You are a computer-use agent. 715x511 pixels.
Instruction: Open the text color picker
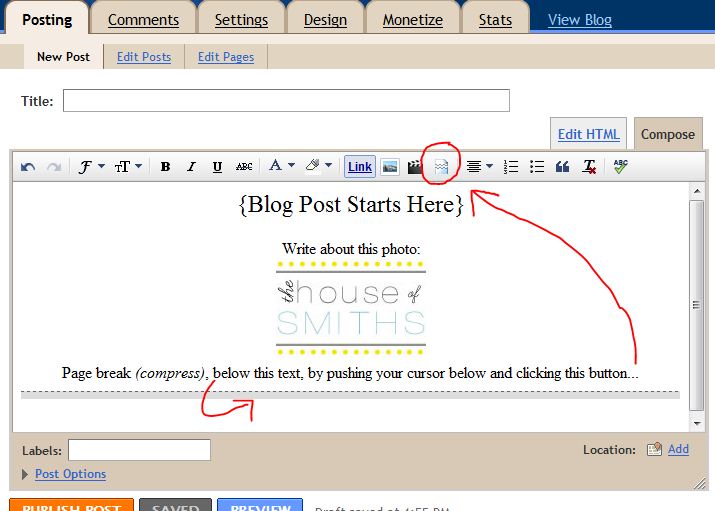click(281, 165)
